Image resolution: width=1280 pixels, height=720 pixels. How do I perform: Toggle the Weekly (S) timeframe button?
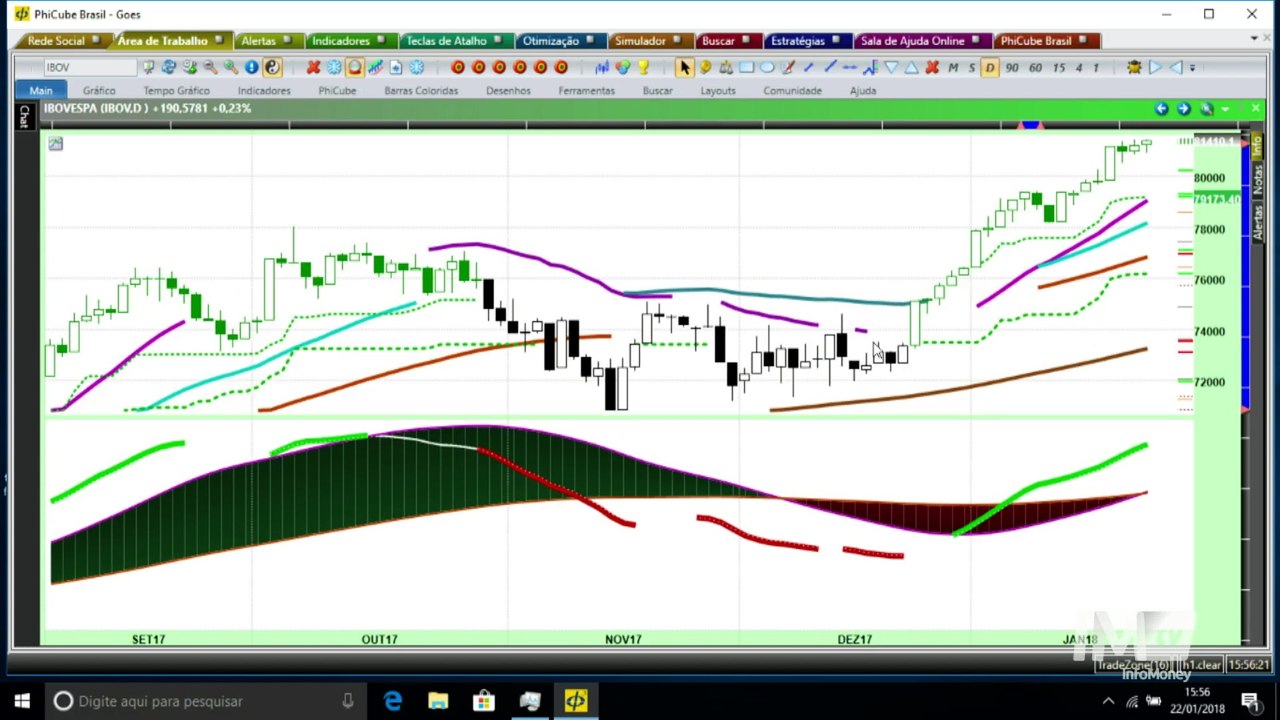(972, 67)
